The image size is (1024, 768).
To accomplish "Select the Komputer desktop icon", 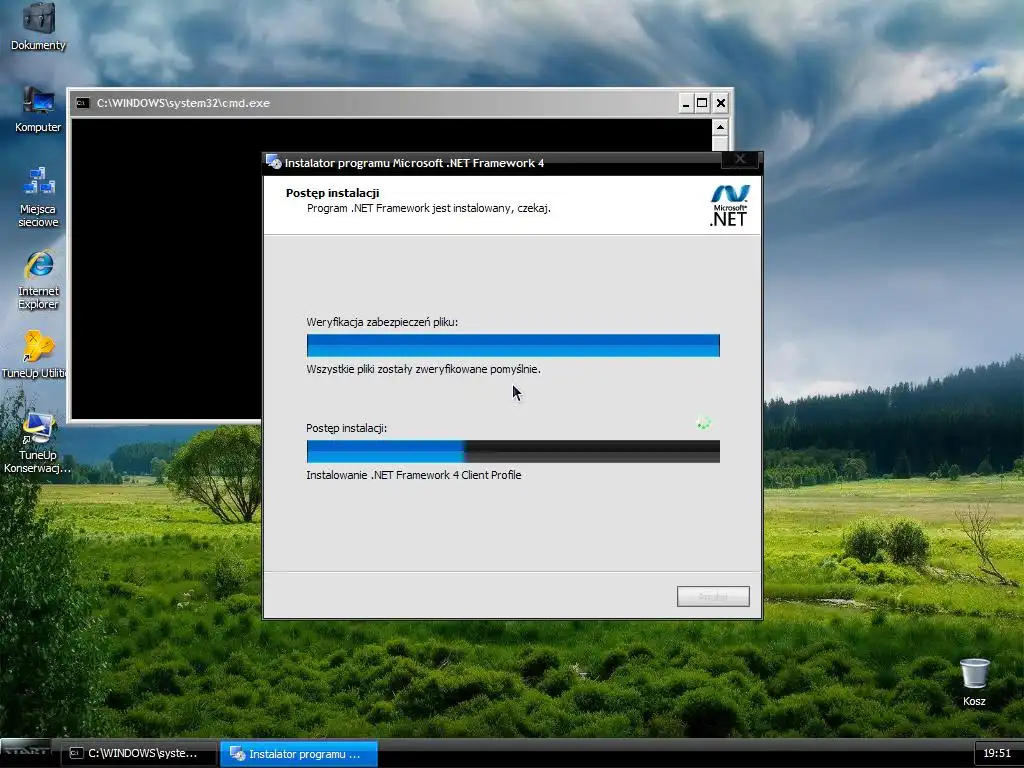I will pos(38,109).
